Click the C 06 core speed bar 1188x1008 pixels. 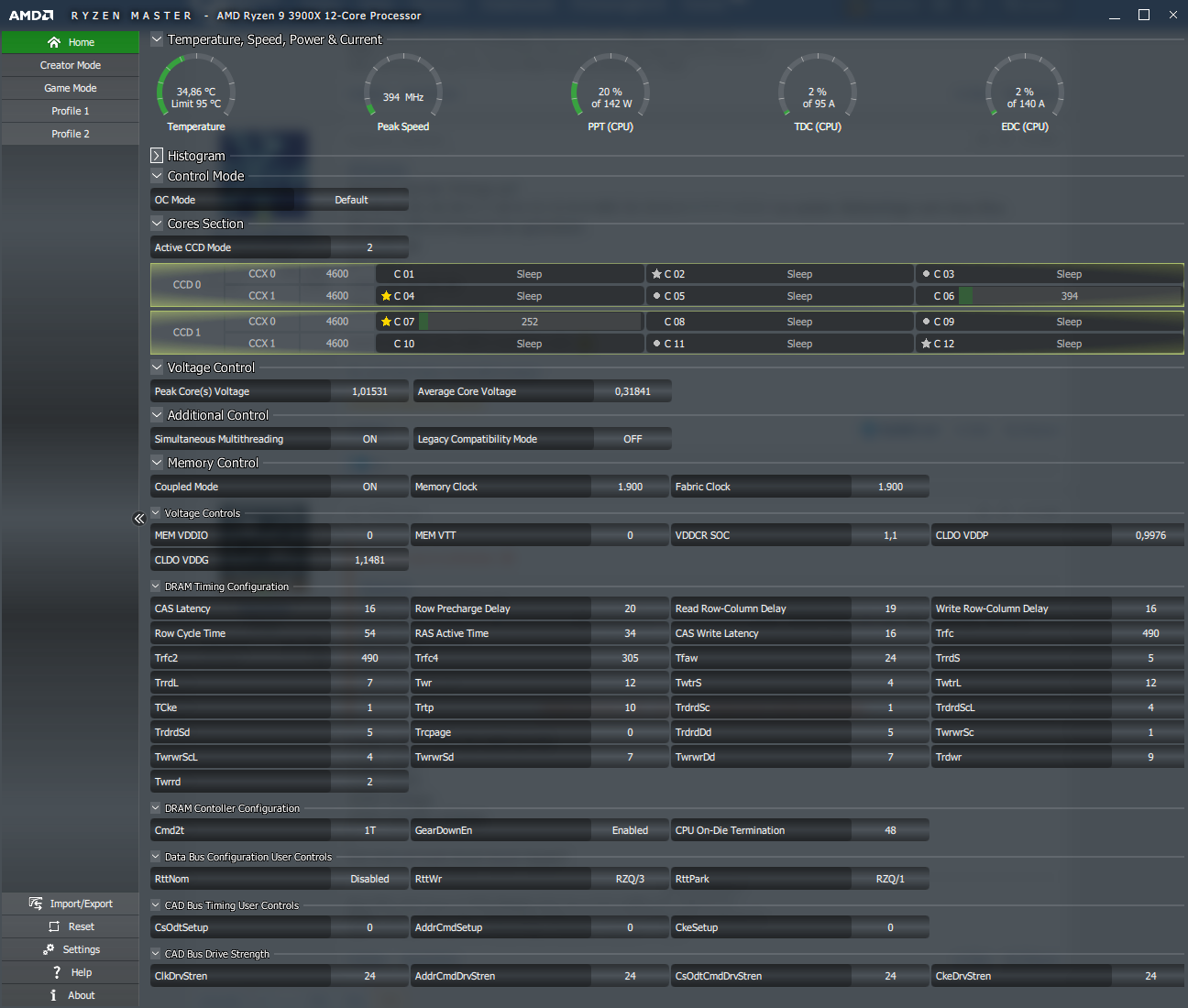(1069, 296)
